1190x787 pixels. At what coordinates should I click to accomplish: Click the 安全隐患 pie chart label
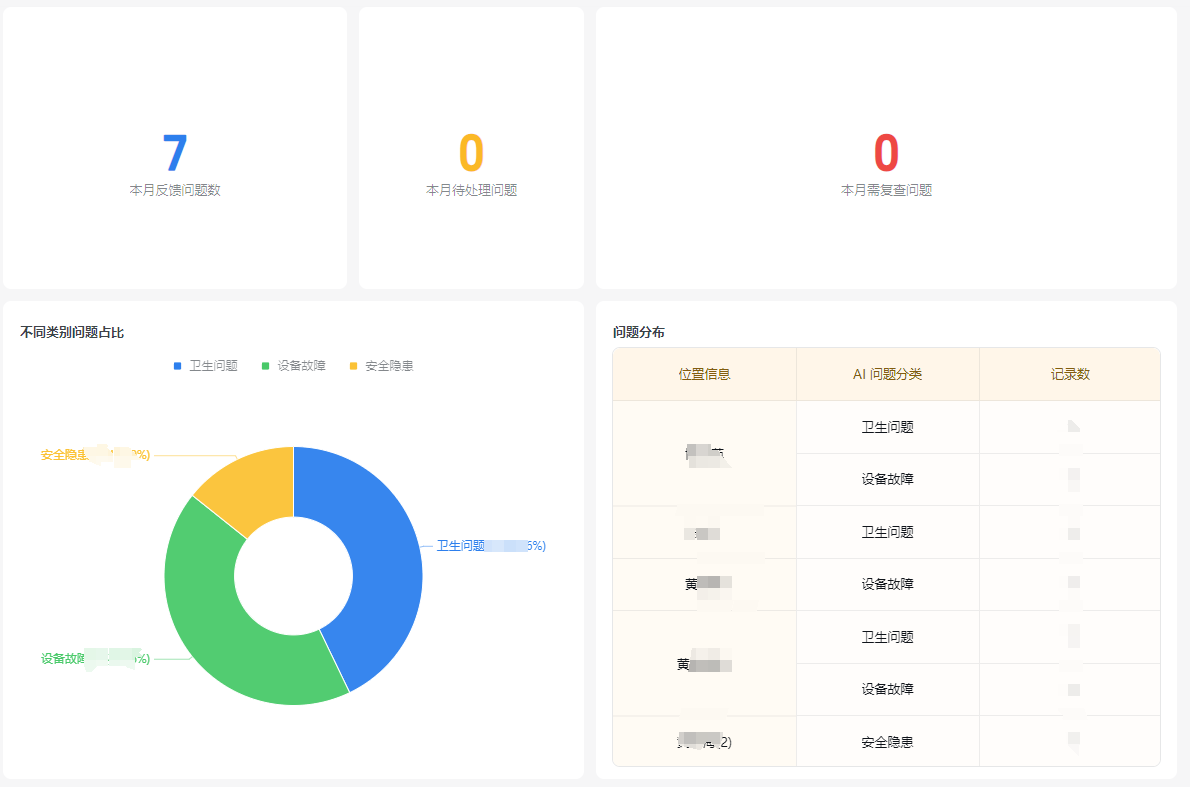(96, 455)
